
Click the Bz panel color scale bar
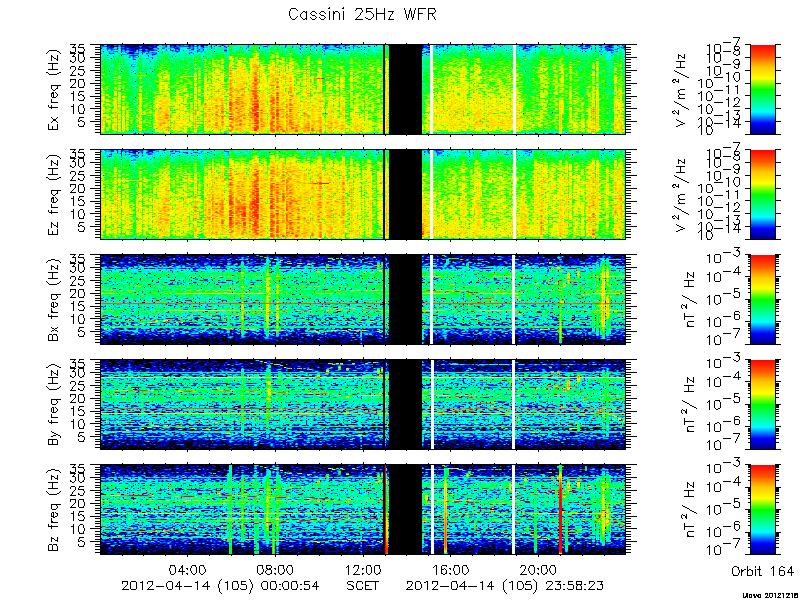[762, 510]
